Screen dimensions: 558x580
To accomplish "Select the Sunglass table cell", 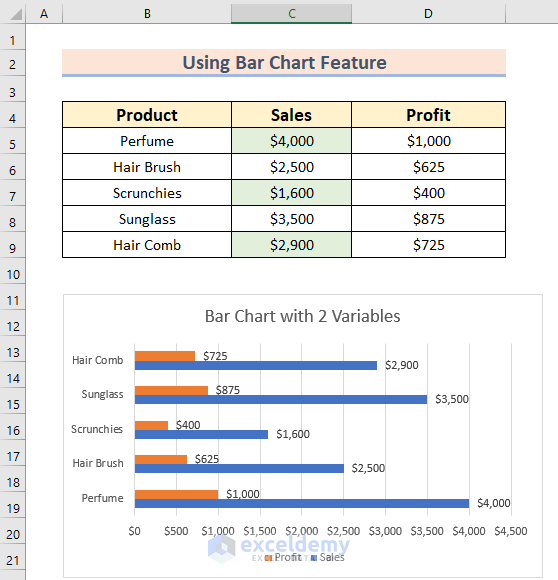I will click(x=147, y=219).
